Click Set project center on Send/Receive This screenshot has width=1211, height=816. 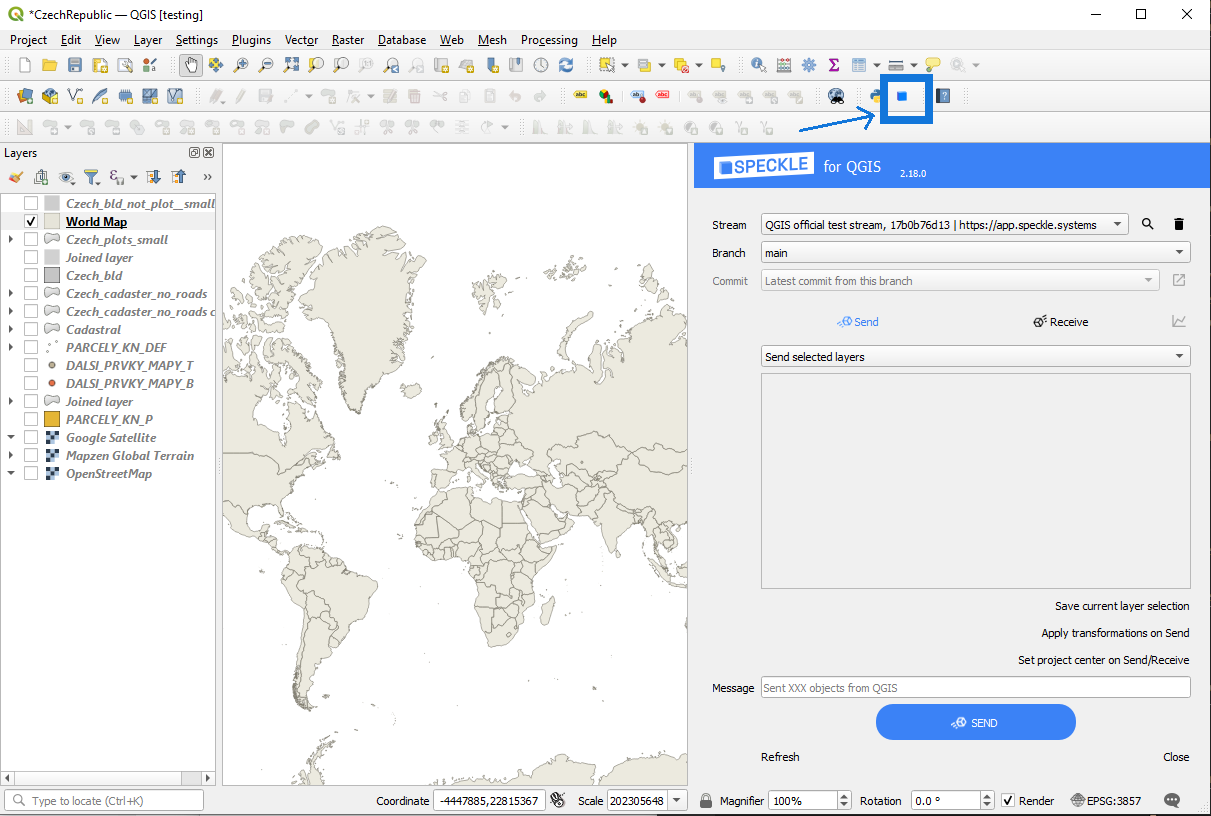[1104, 660]
